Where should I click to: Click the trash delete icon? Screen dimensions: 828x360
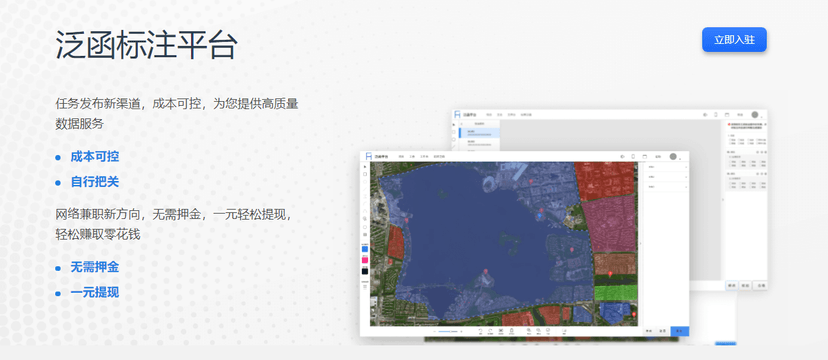click(511, 330)
